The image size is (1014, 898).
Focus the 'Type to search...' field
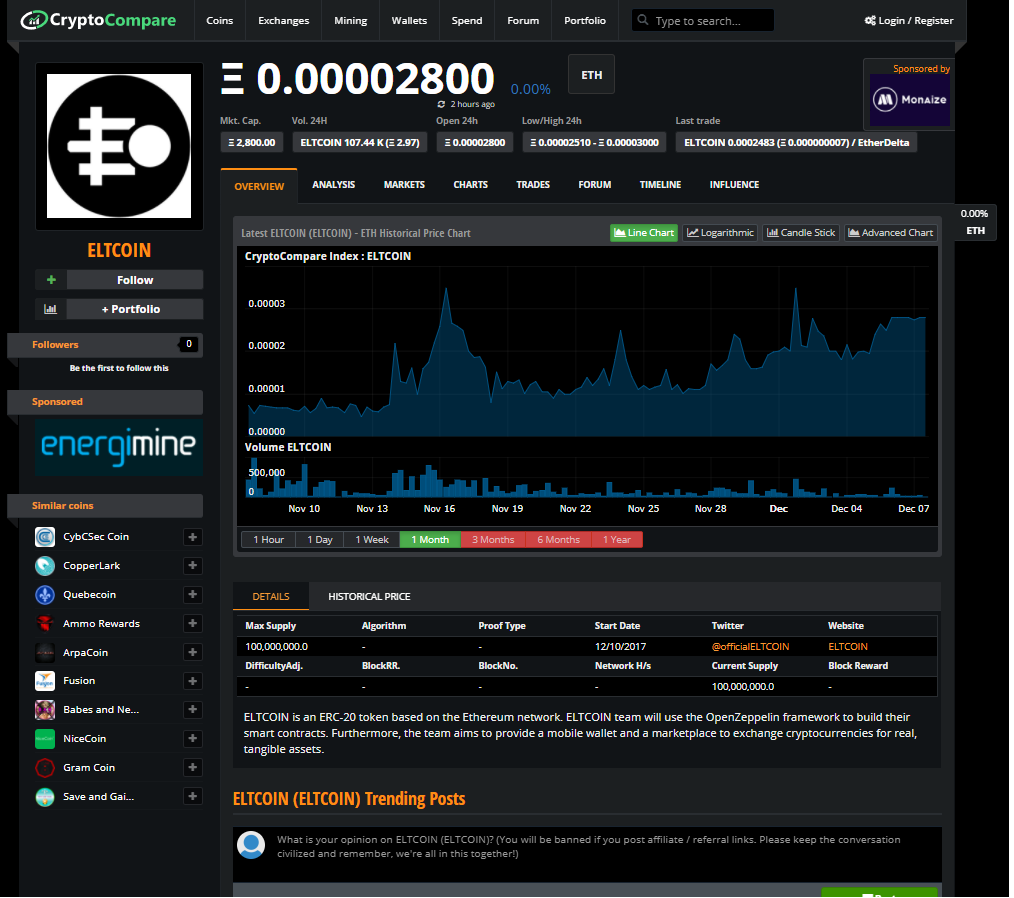[702, 21]
